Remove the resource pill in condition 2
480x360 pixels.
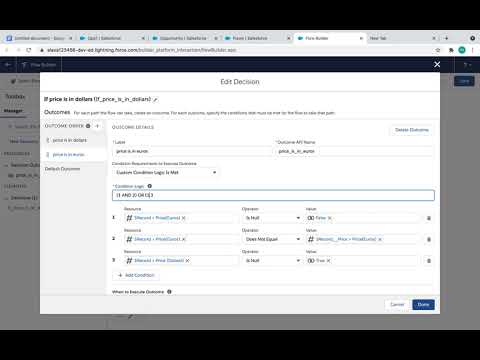(x=184, y=239)
